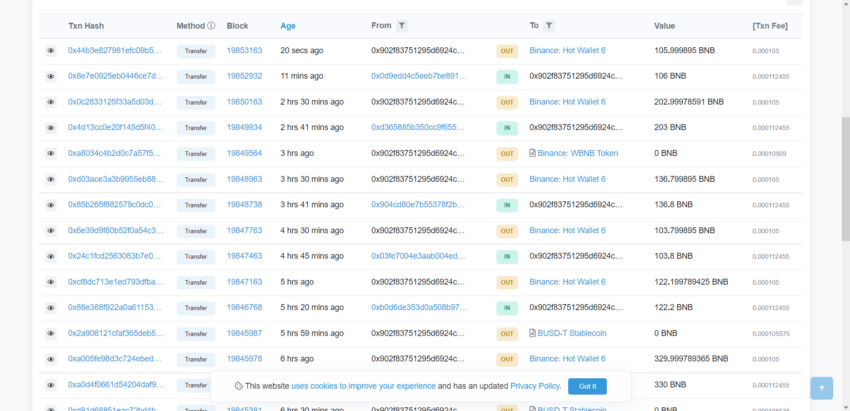This screenshot has width=850, height=411.
Task: Open BUSD-T Stablecoin at 5 hrs 59 mins
Action: coord(572,333)
